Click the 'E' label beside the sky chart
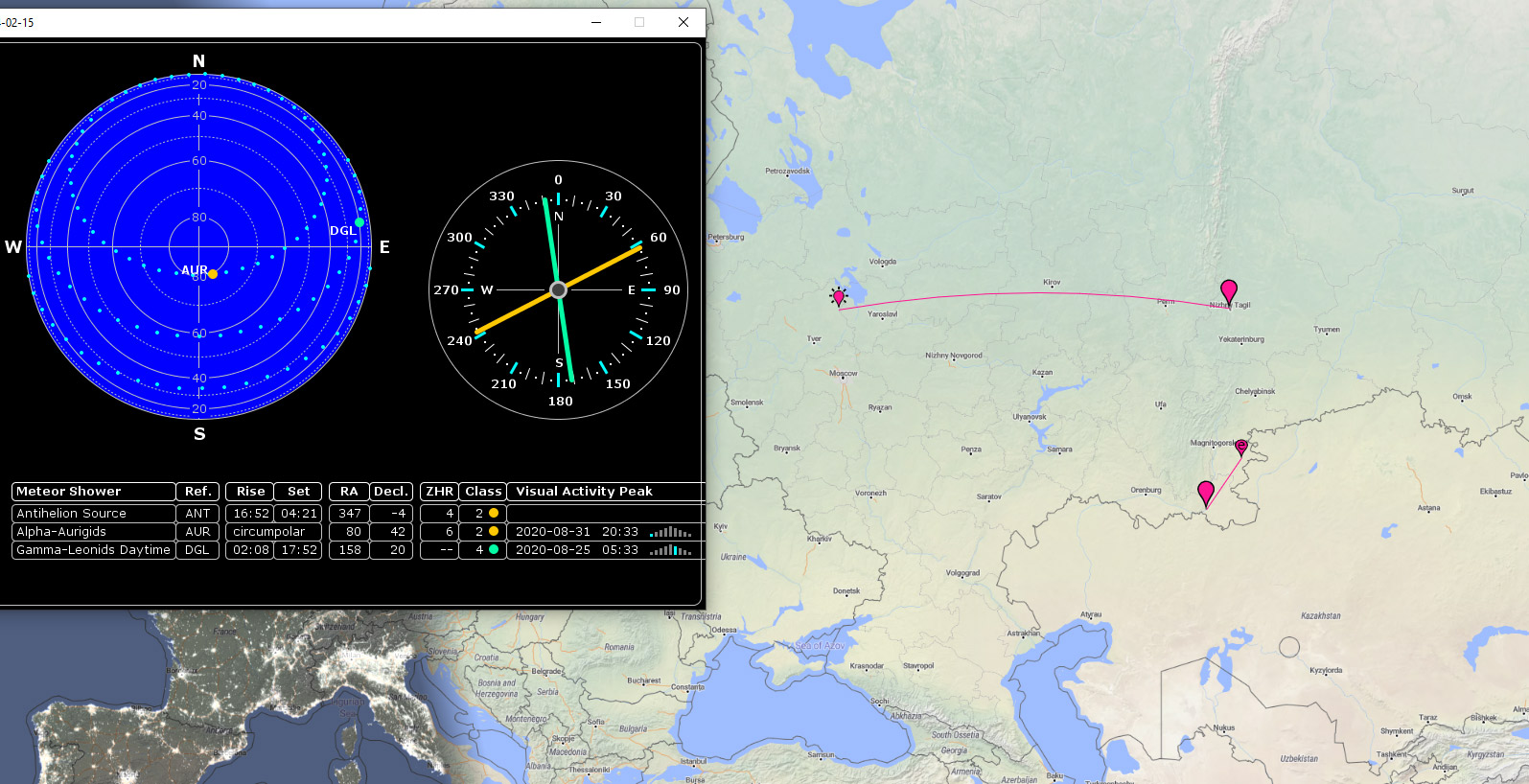This screenshot has height=784, width=1529. tap(384, 247)
